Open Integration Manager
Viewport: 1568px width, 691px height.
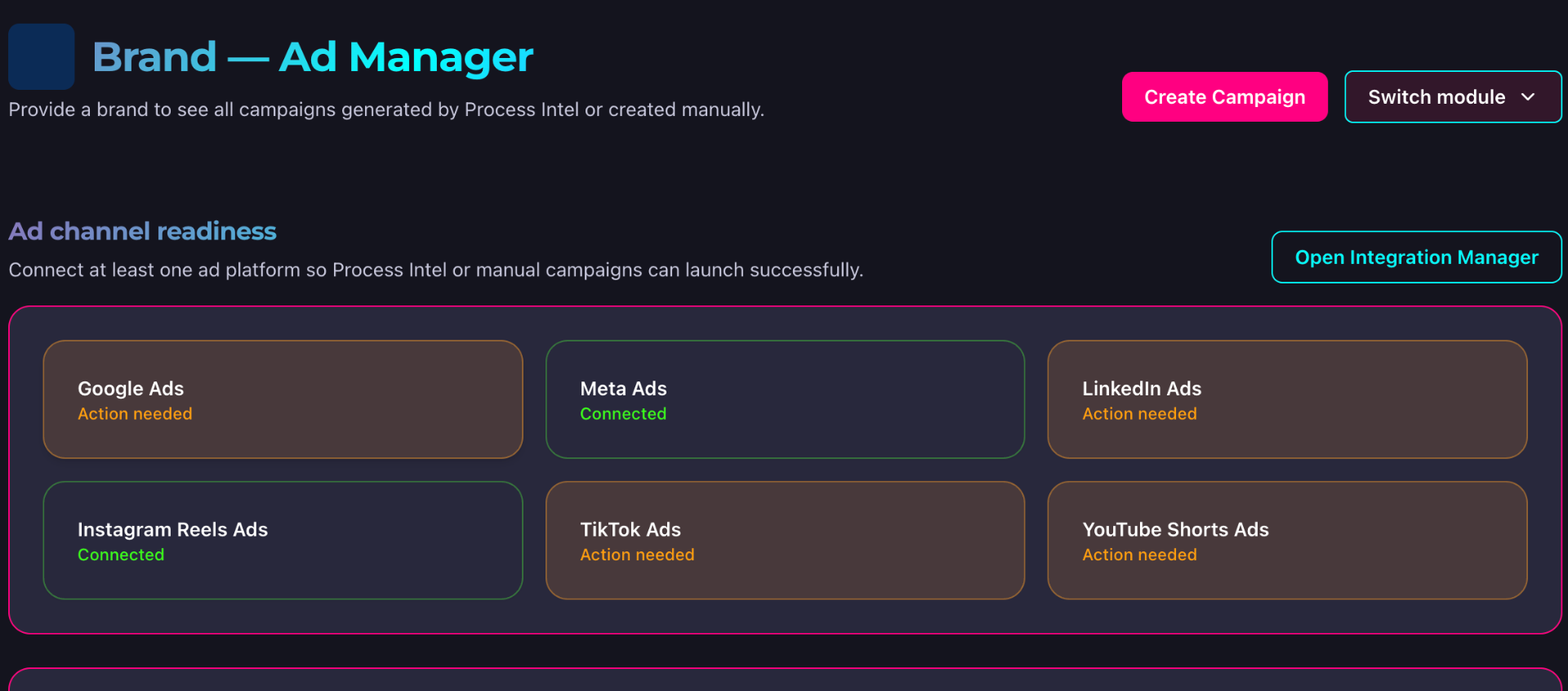tap(1415, 256)
